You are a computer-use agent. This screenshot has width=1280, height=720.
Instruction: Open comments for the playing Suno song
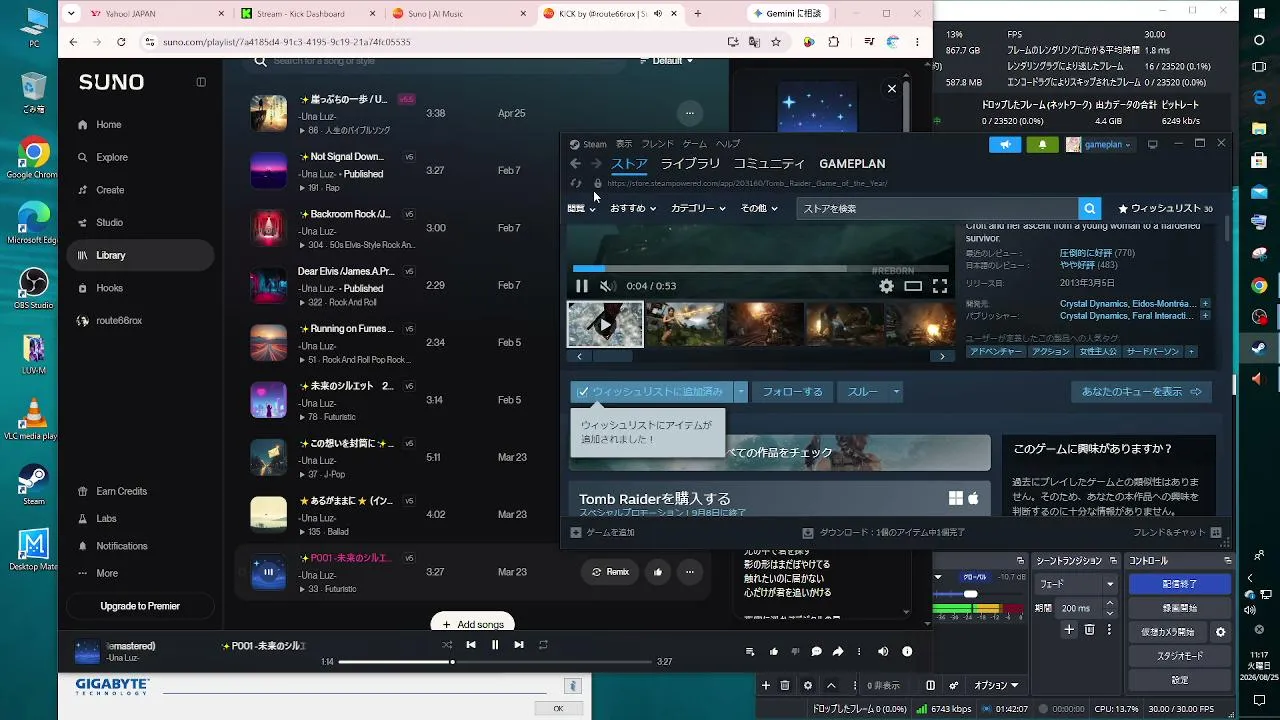816,652
